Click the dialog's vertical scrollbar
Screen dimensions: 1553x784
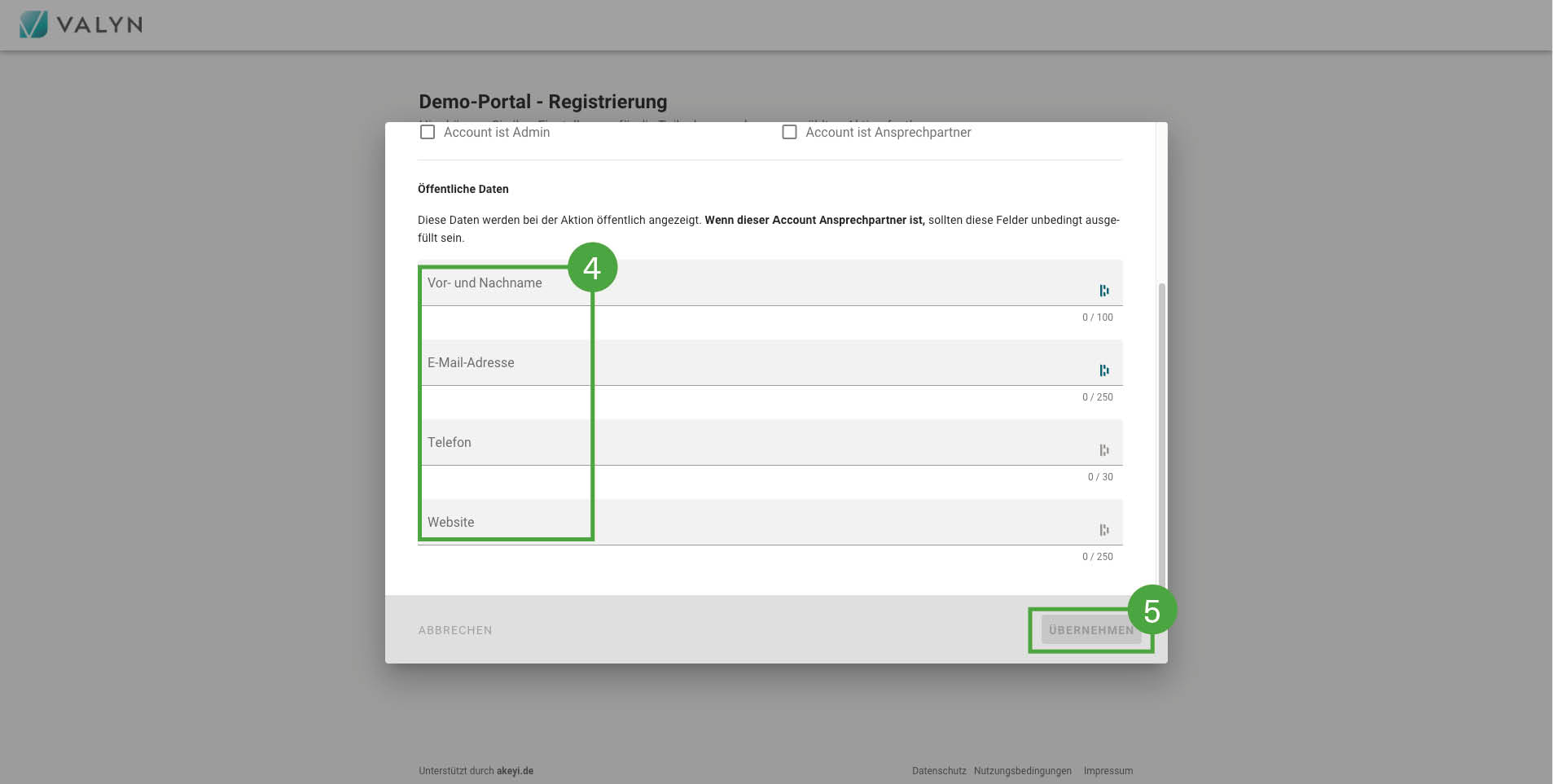pos(1161,431)
